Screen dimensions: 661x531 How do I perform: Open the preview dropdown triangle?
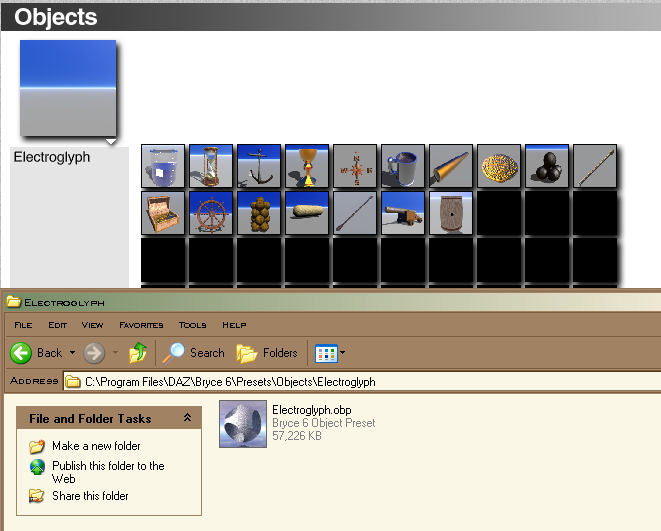click(x=111, y=142)
